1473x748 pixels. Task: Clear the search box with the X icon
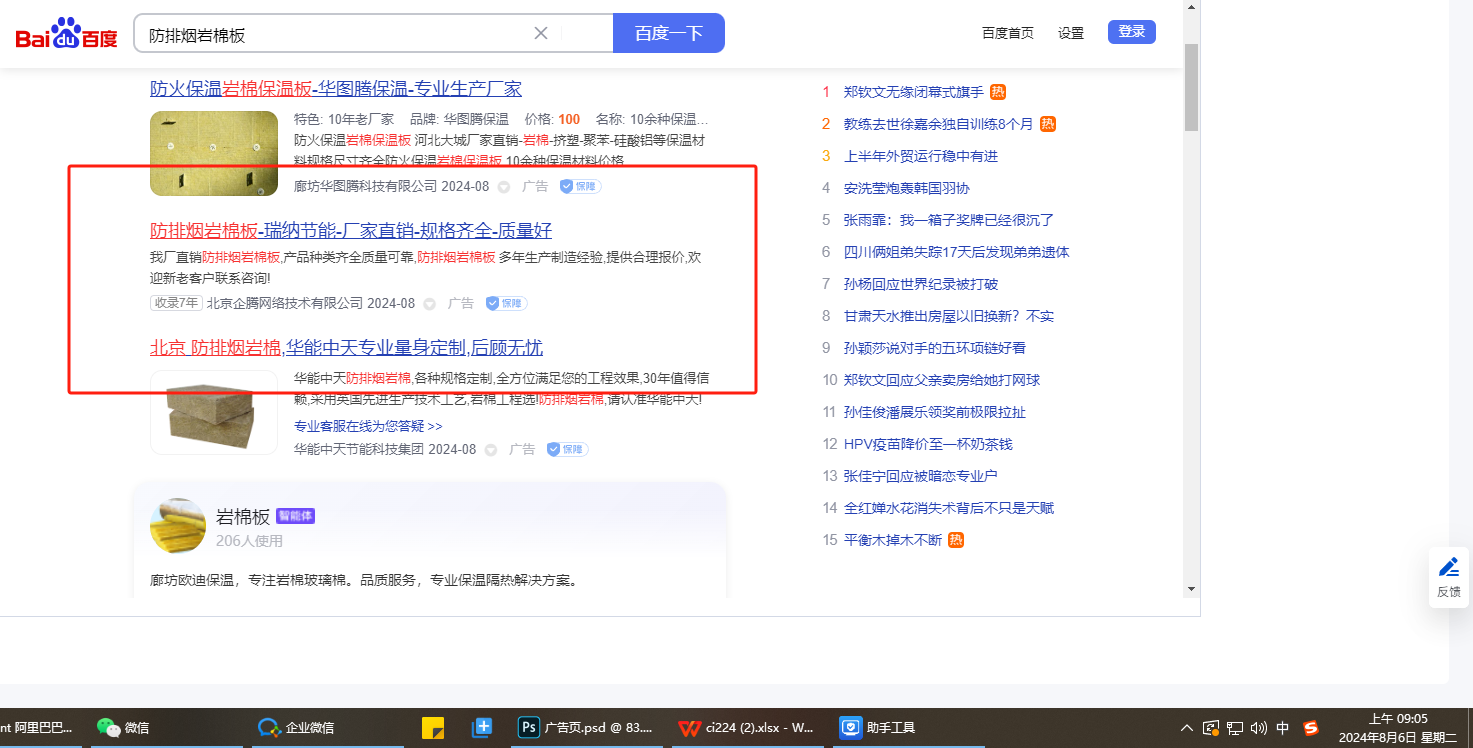(x=541, y=33)
